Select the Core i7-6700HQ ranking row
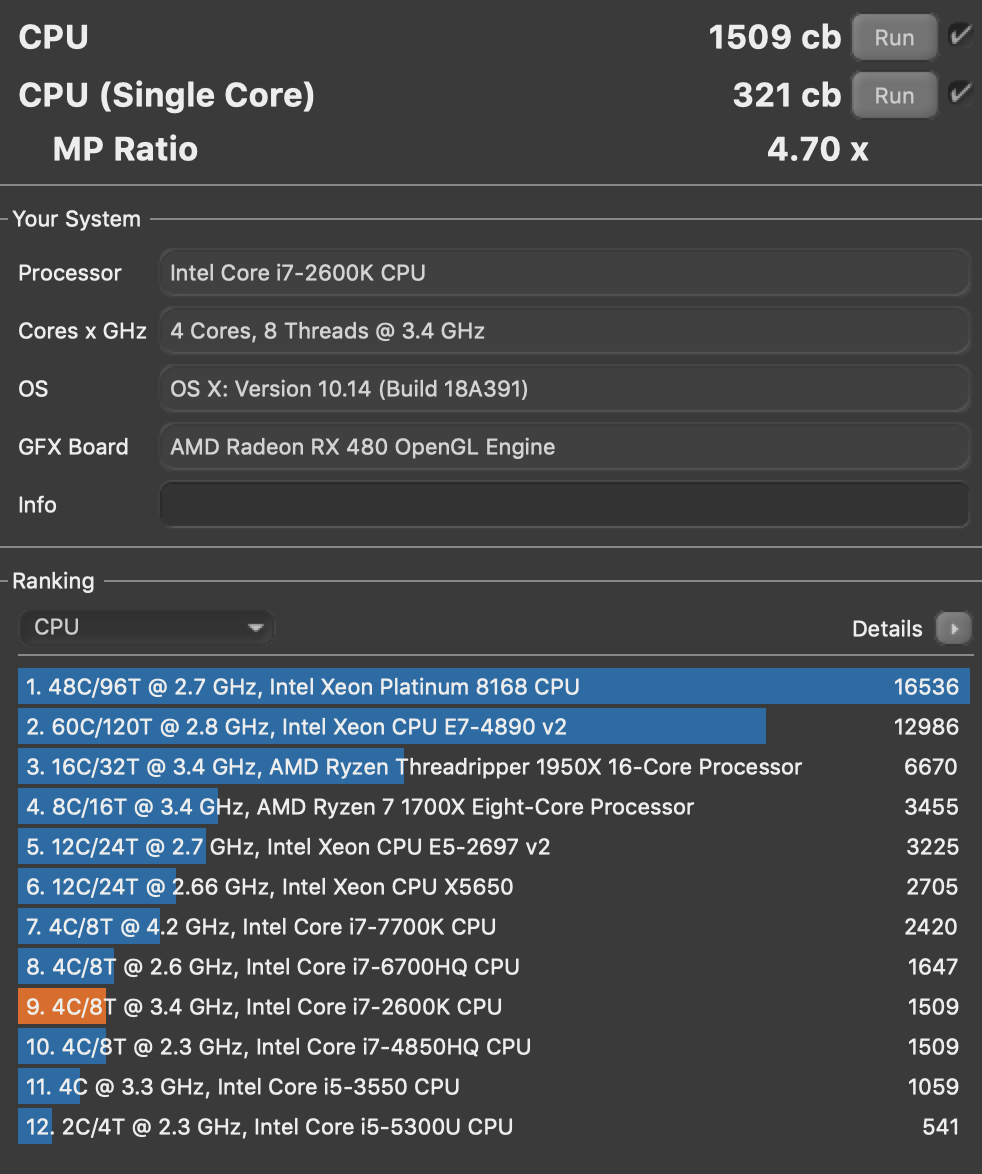Image resolution: width=982 pixels, height=1174 pixels. click(x=494, y=967)
